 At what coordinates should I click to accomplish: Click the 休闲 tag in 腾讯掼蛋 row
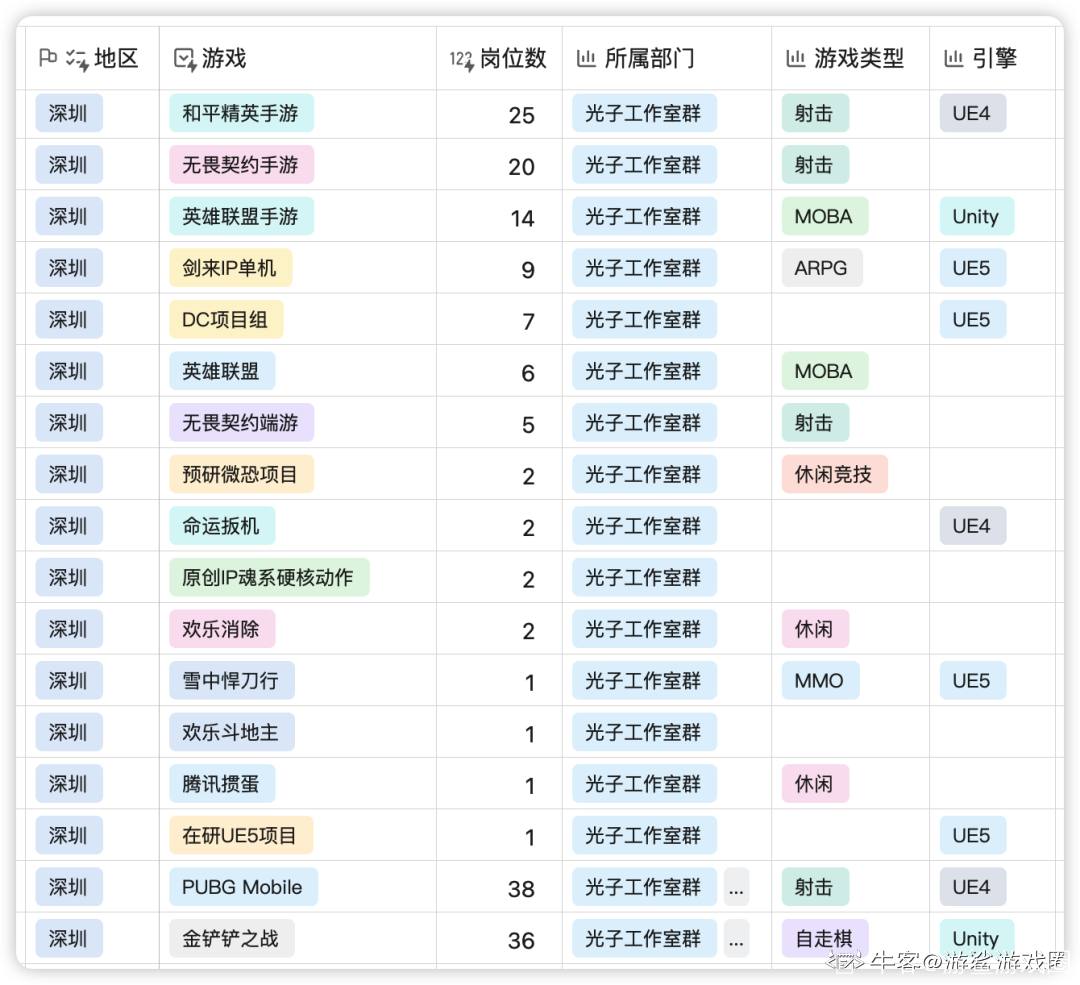pyautogui.click(x=815, y=784)
